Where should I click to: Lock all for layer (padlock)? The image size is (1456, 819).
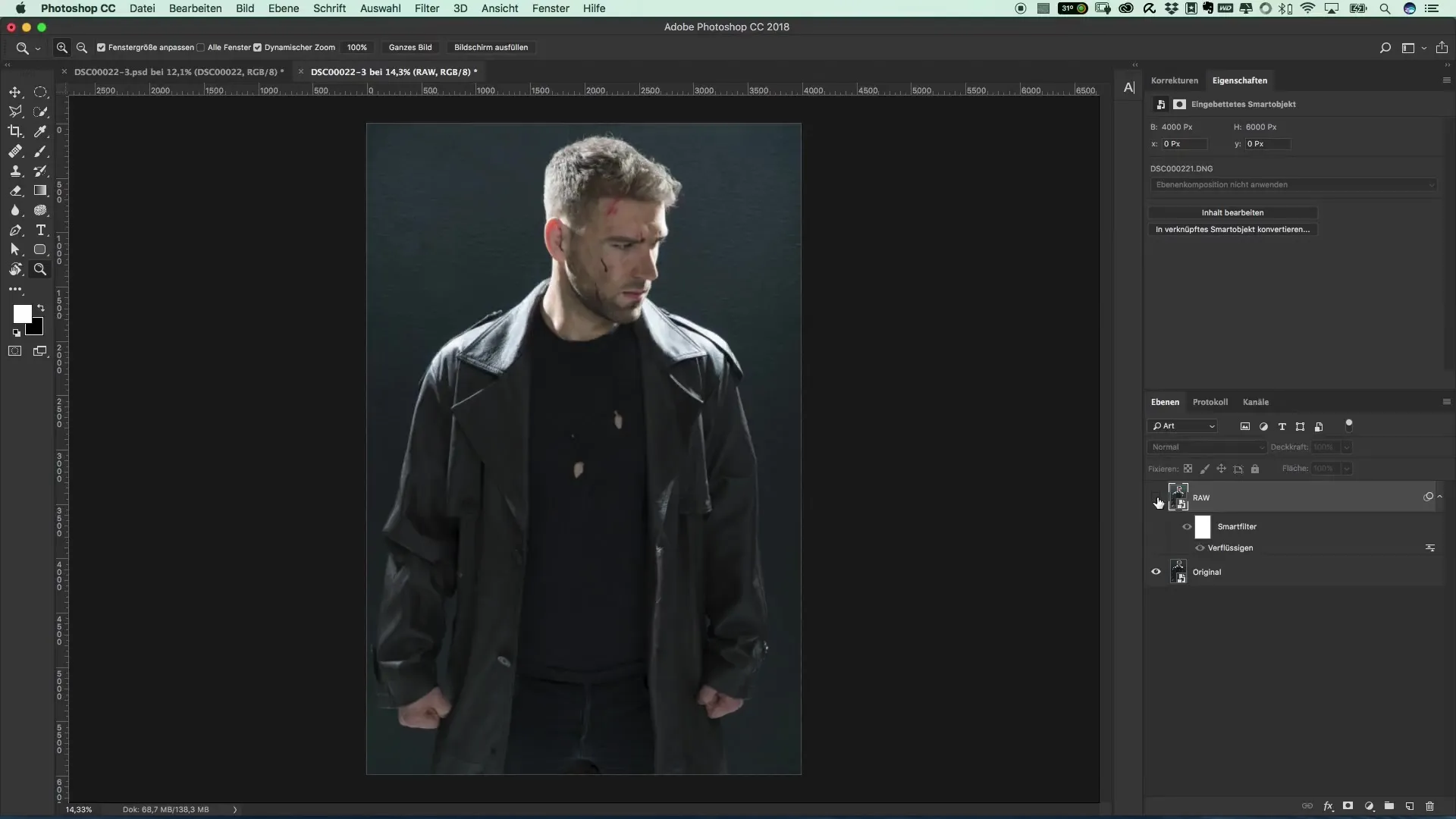[1255, 469]
